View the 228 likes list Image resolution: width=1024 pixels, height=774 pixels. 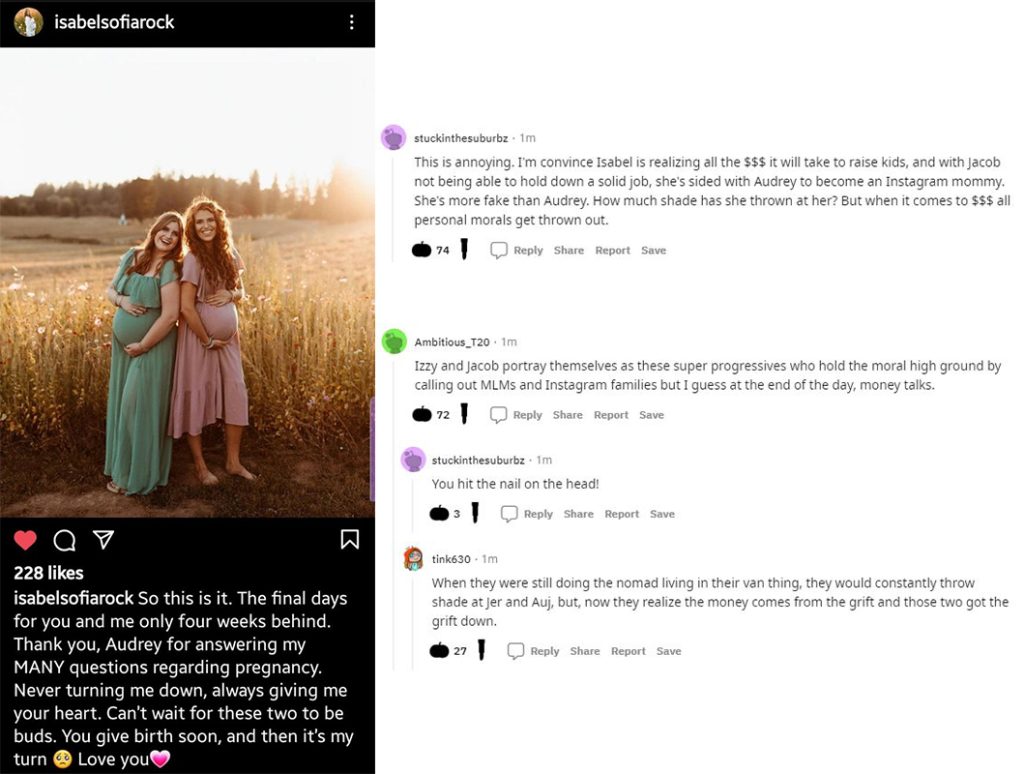pos(48,573)
